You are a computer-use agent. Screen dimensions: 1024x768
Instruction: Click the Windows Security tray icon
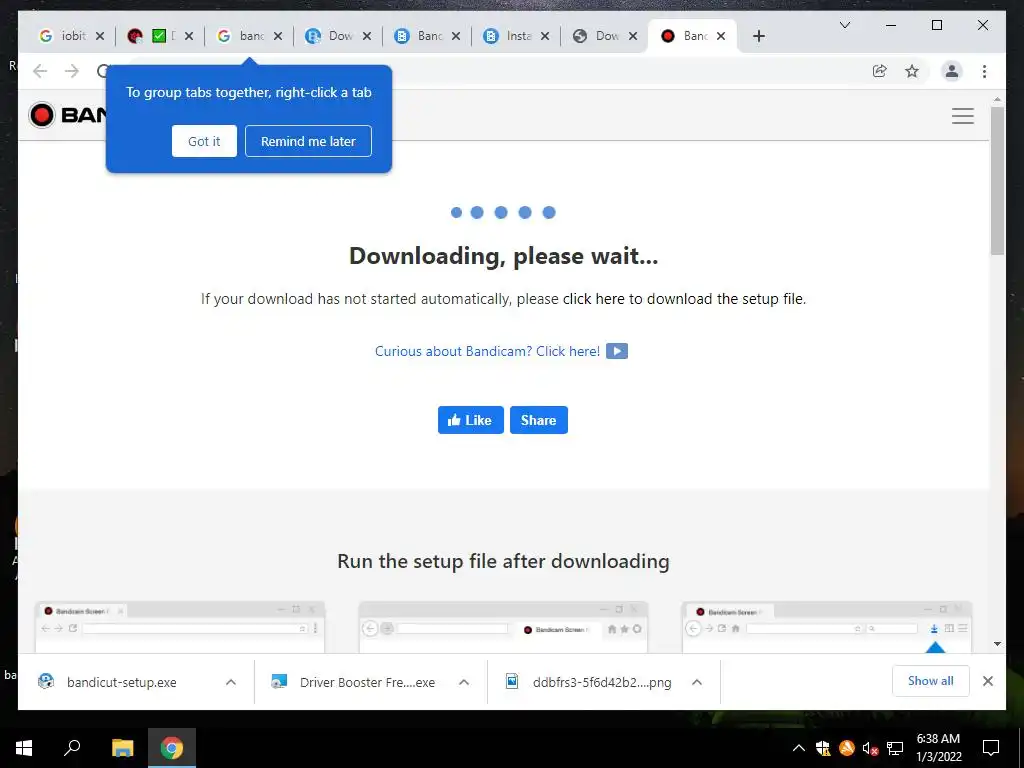[823, 748]
